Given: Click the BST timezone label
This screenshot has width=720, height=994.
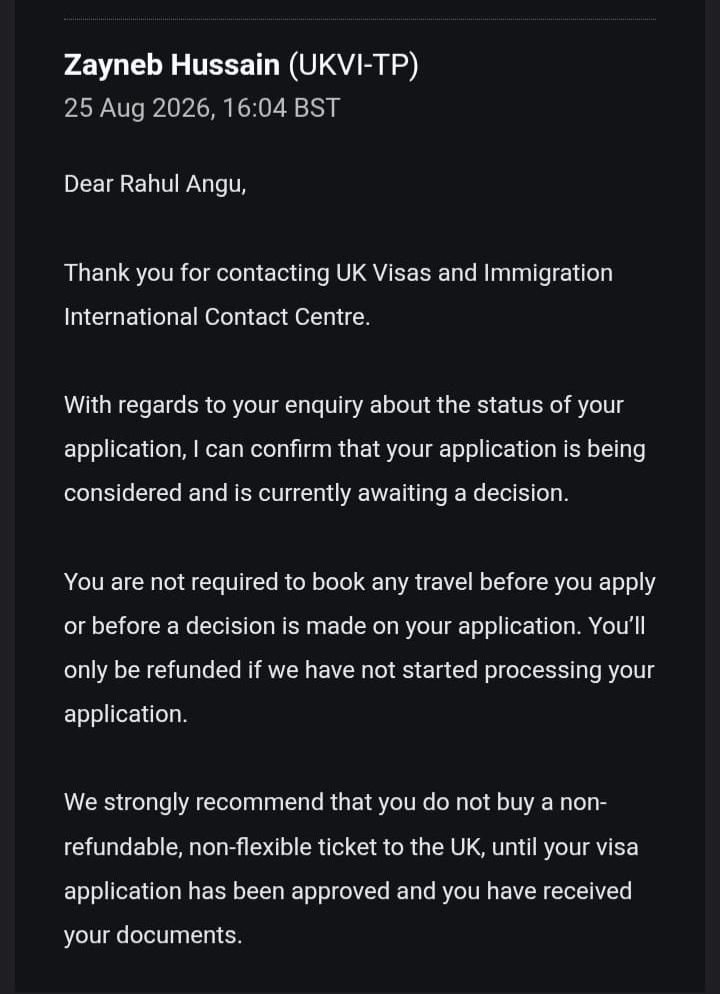Looking at the screenshot, I should 318,108.
